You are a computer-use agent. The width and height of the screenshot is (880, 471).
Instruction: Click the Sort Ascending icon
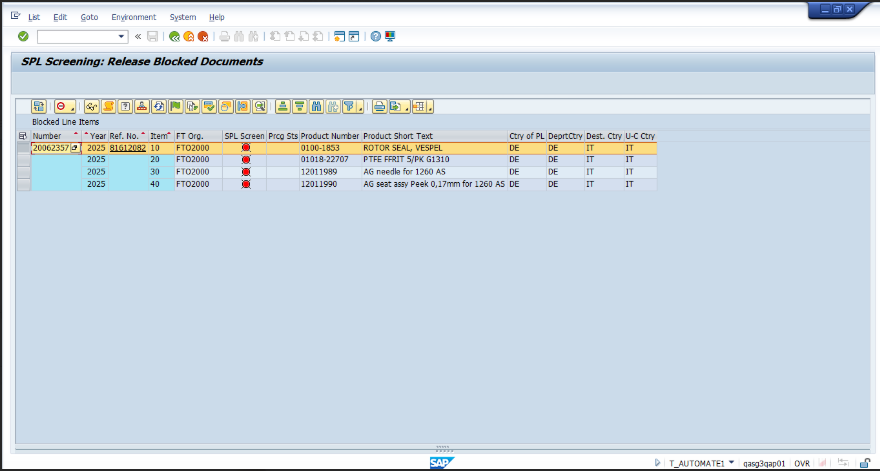(x=283, y=106)
